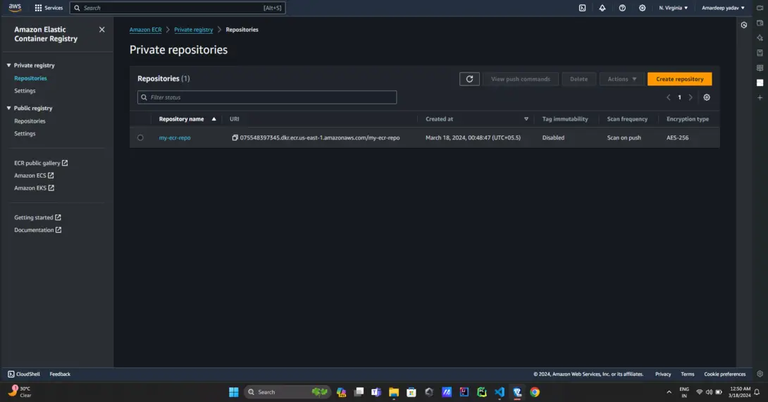768x402 pixels.
Task: Open Windows Start menu
Action: [234, 392]
